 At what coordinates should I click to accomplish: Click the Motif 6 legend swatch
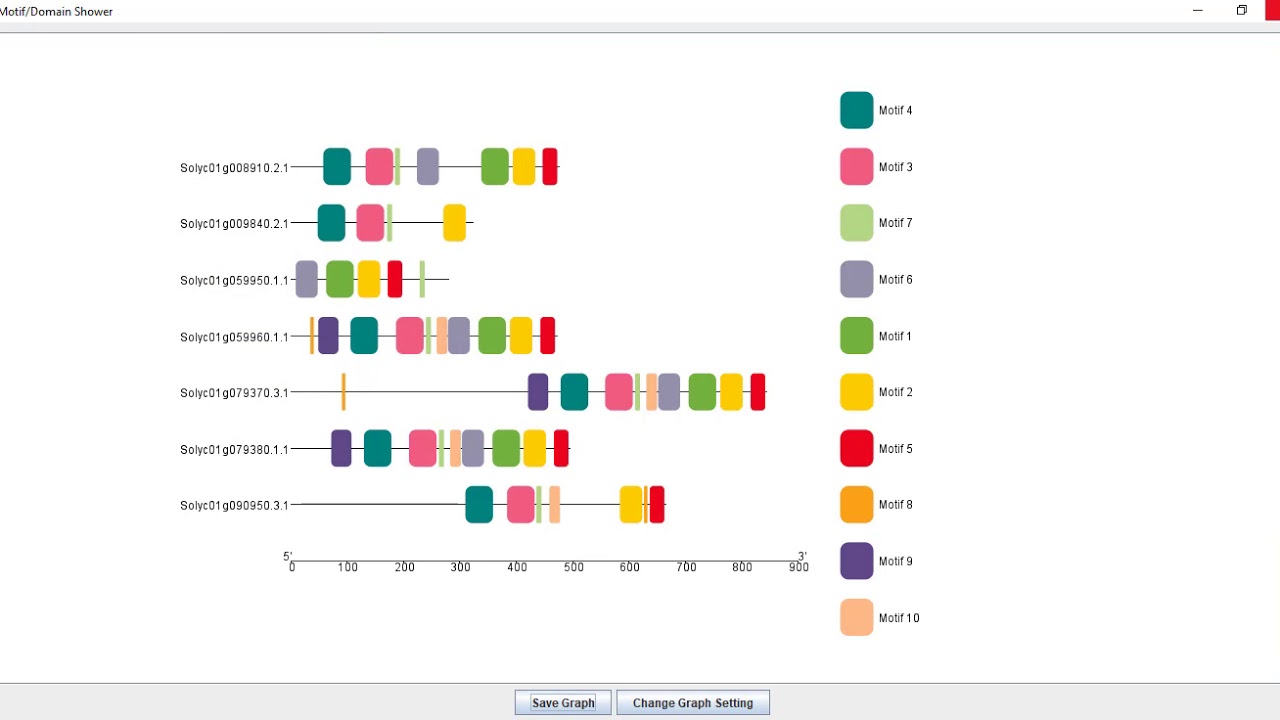tap(857, 280)
